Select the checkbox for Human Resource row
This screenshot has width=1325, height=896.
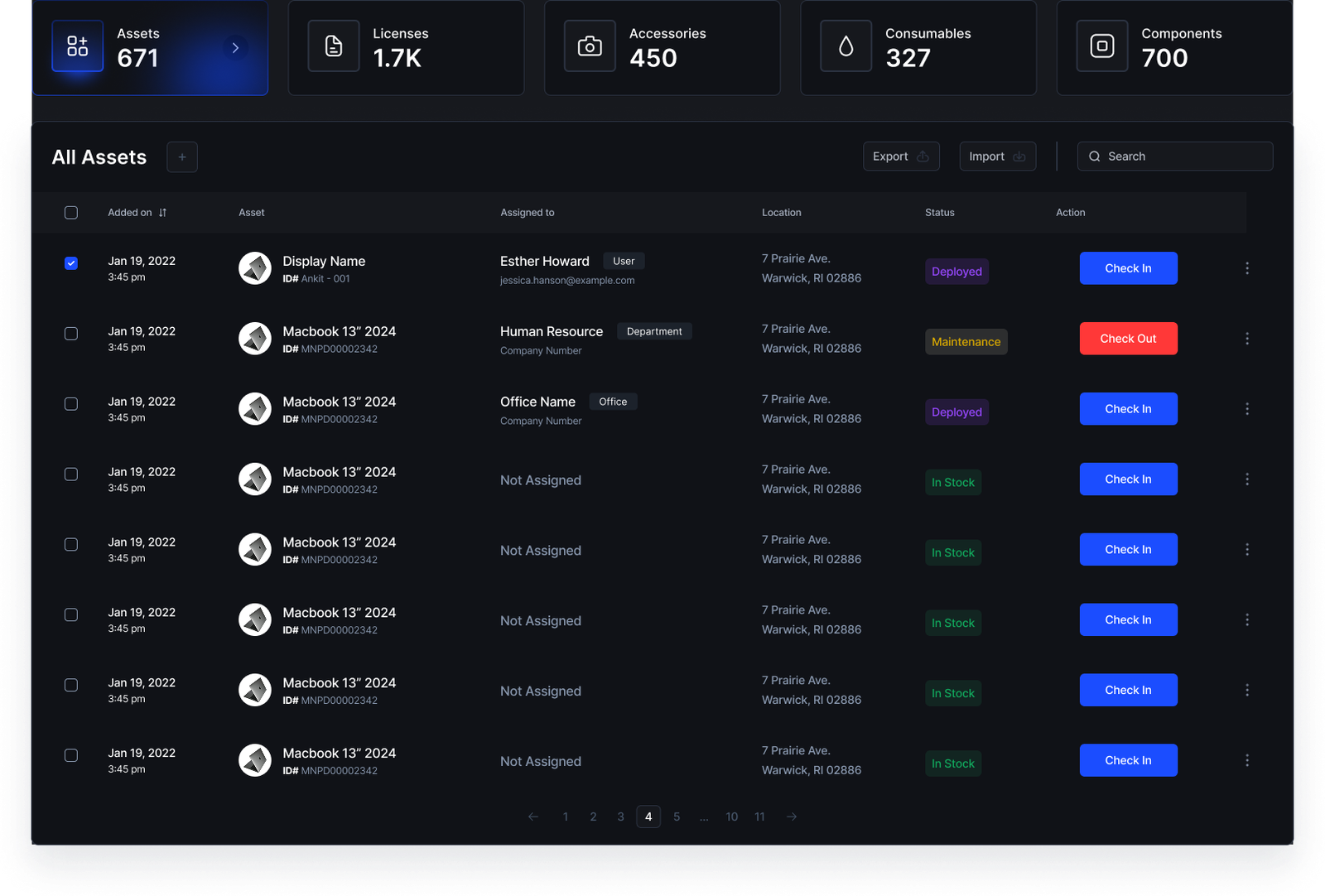tap(71, 334)
